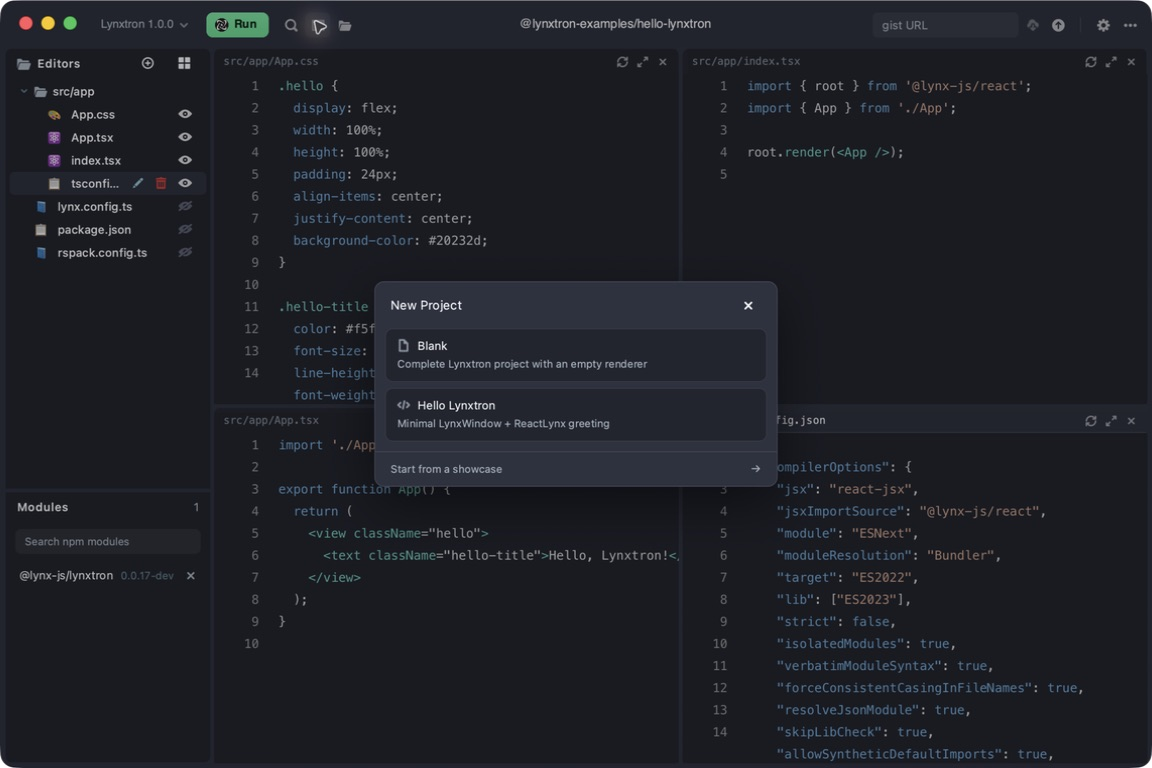Viewport: 1152px width, 768px height.
Task: Click the src/app/App.css pane title
Action: tap(271, 61)
